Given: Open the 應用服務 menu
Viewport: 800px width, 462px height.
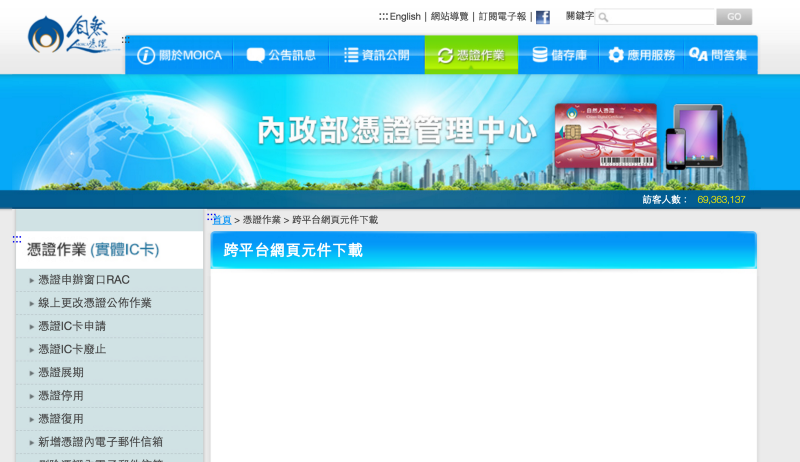Looking at the screenshot, I should click(x=641, y=55).
